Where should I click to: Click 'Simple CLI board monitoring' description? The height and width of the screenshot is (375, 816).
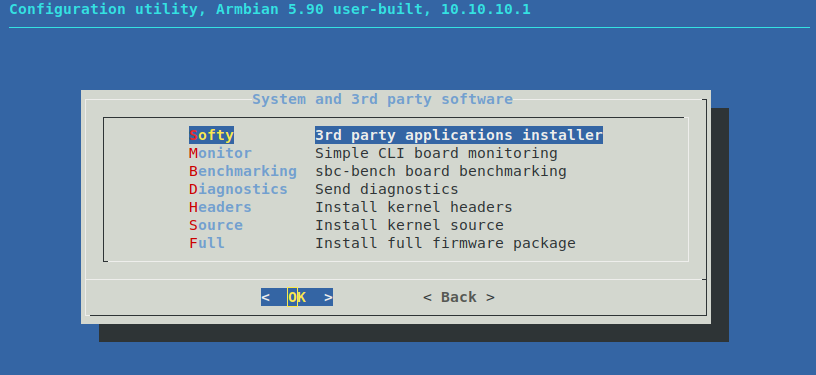(x=436, y=153)
